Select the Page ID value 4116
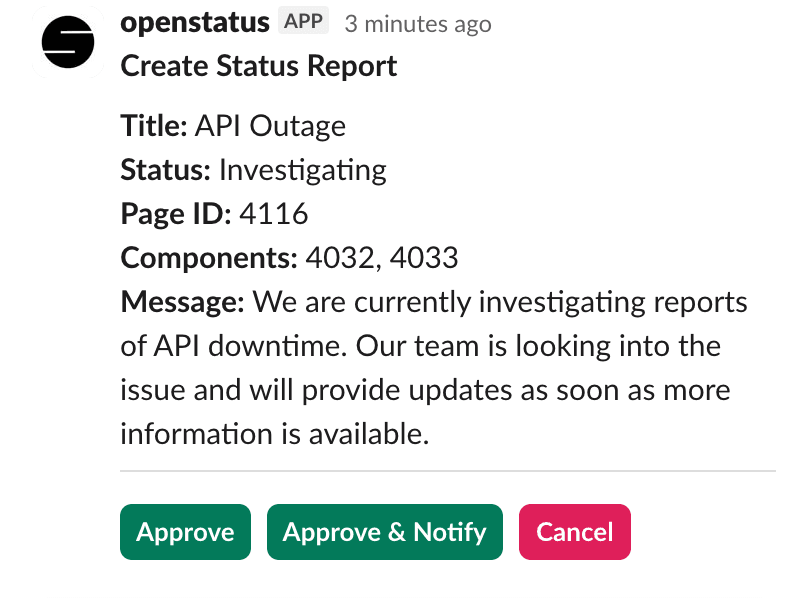 click(x=275, y=213)
